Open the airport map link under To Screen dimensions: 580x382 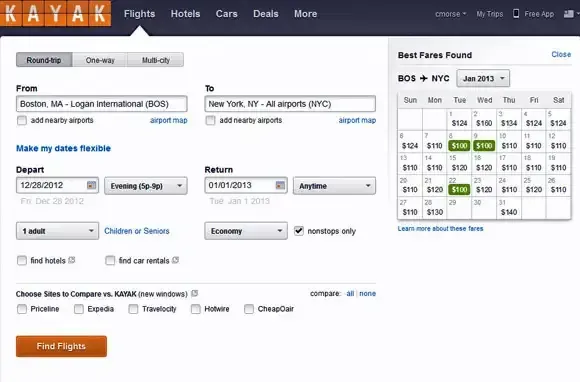pyautogui.click(x=357, y=121)
